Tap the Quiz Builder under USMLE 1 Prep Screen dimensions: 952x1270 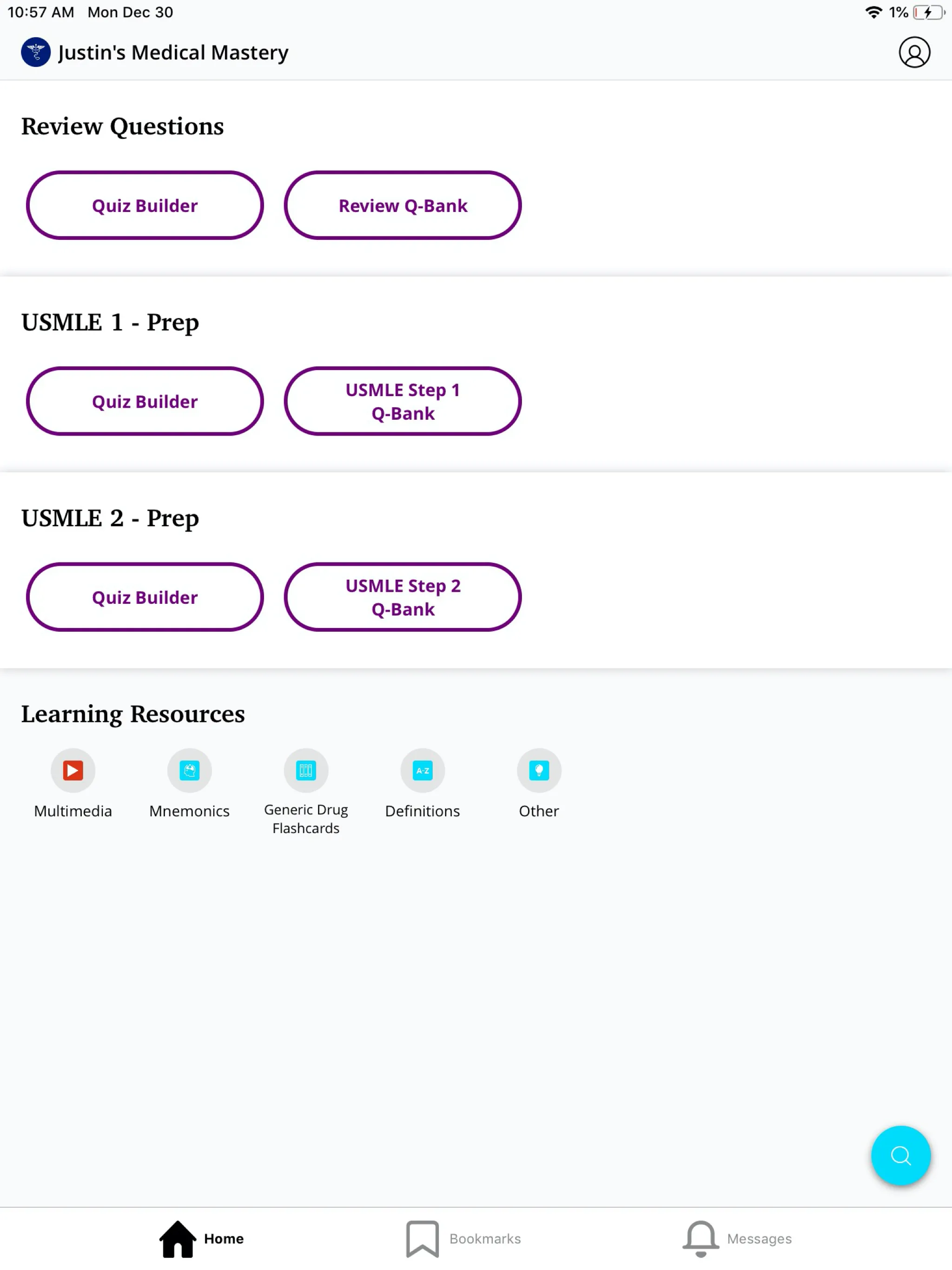[x=145, y=401]
